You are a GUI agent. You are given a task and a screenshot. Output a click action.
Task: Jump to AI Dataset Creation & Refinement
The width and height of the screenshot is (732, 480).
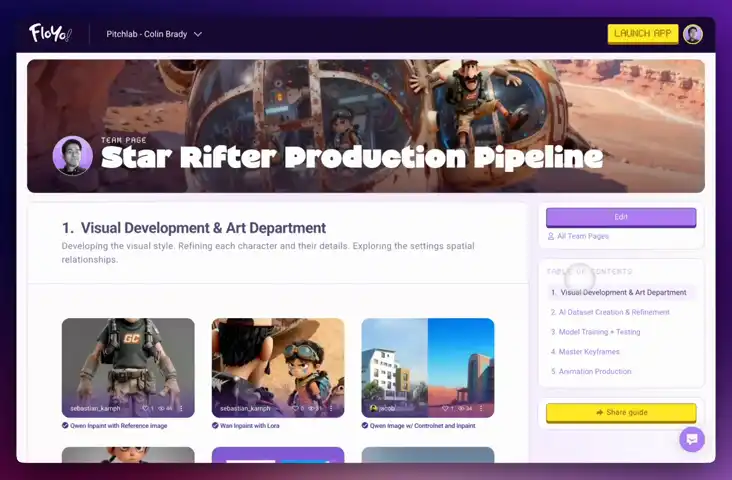pos(610,312)
